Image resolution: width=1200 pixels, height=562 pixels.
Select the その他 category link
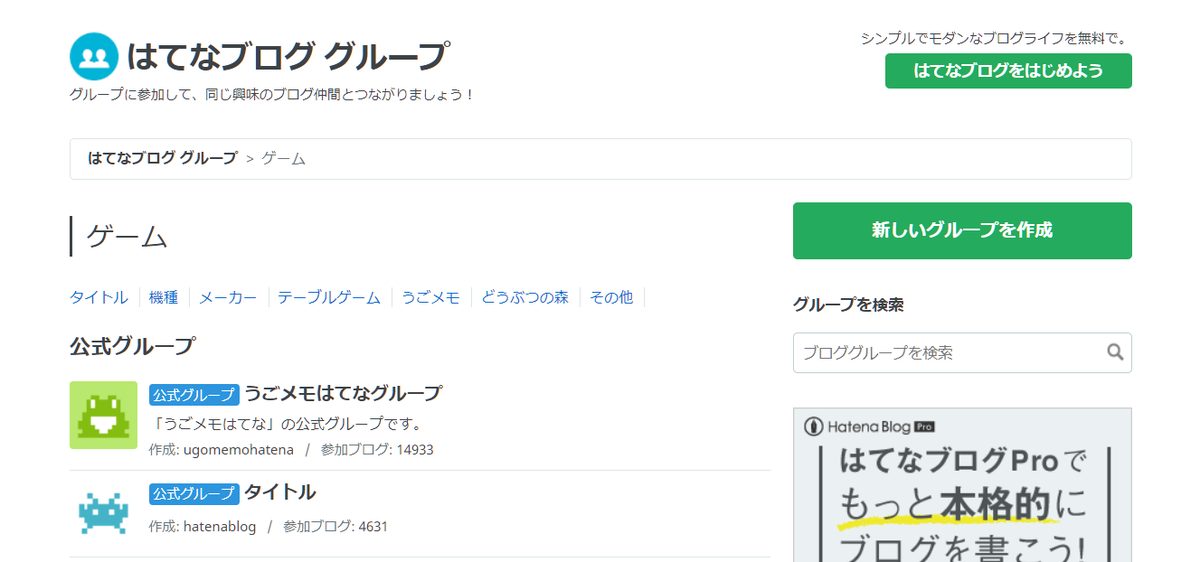[611, 297]
